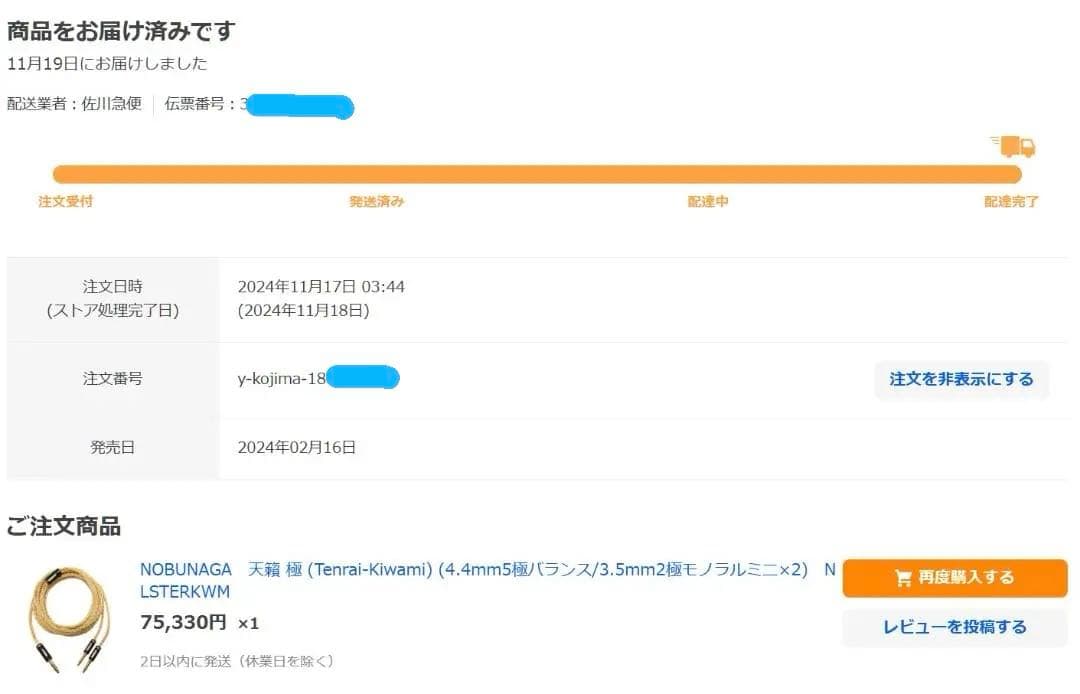This screenshot has height=694, width=1080.
Task: Click the 2024年11月17日 03:44 order date
Action: (321, 287)
